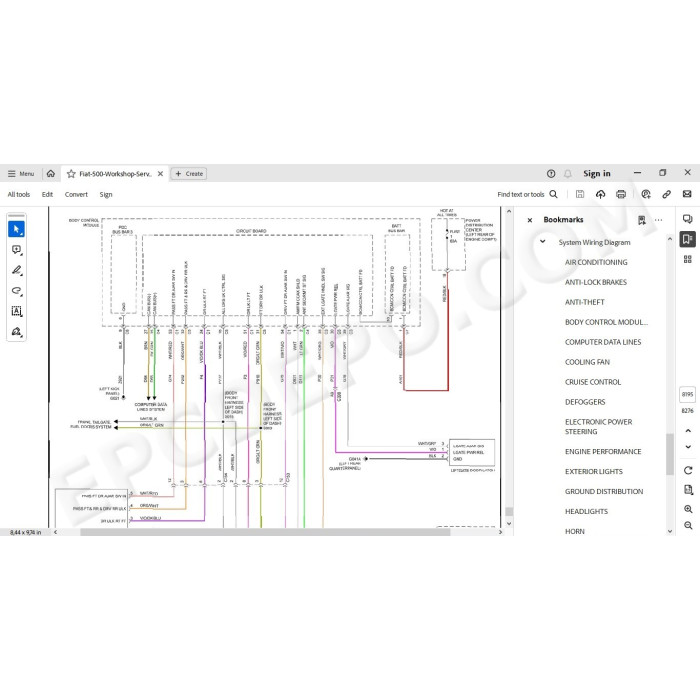Screen dimensions: 700x700
Task: Print the document with printer icon
Action: click(x=621, y=194)
